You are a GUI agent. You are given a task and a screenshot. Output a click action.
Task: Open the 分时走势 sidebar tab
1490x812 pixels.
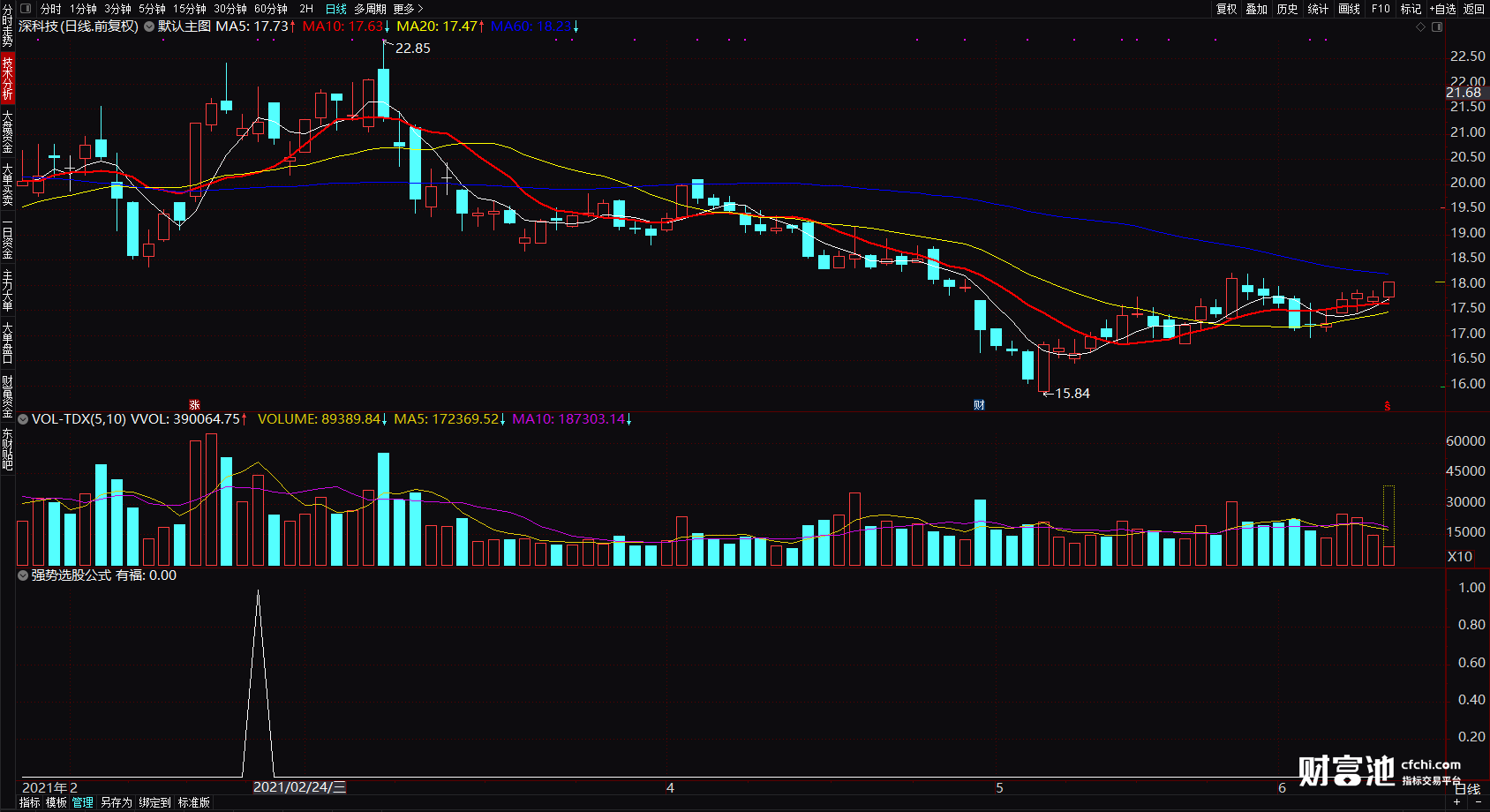pyautogui.click(x=7, y=26)
